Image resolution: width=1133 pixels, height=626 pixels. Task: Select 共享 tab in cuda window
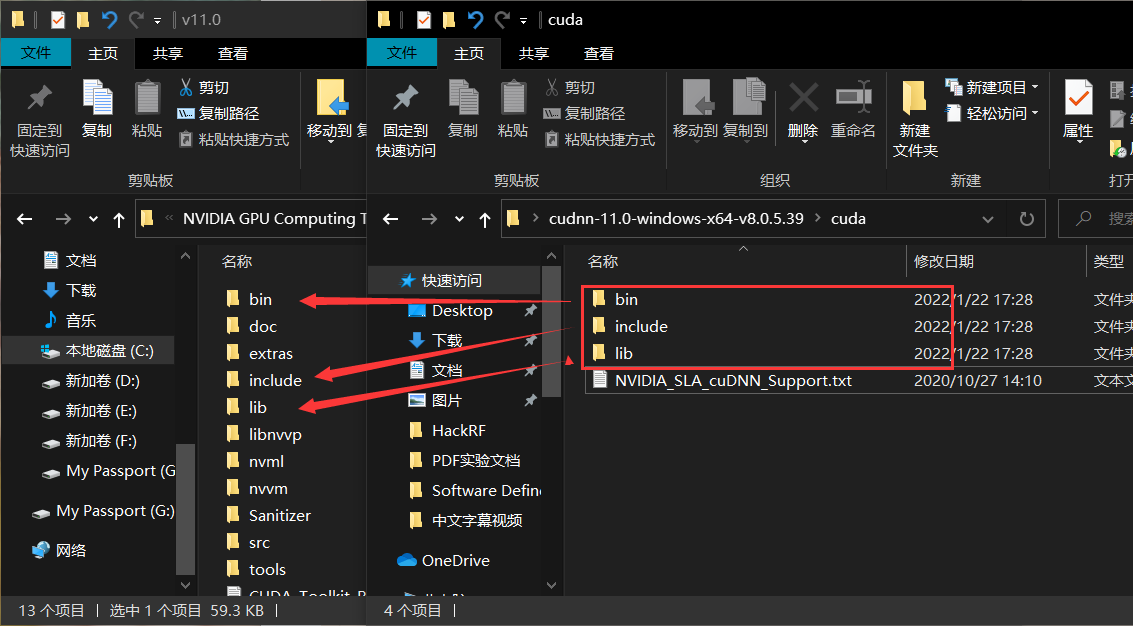pos(534,53)
